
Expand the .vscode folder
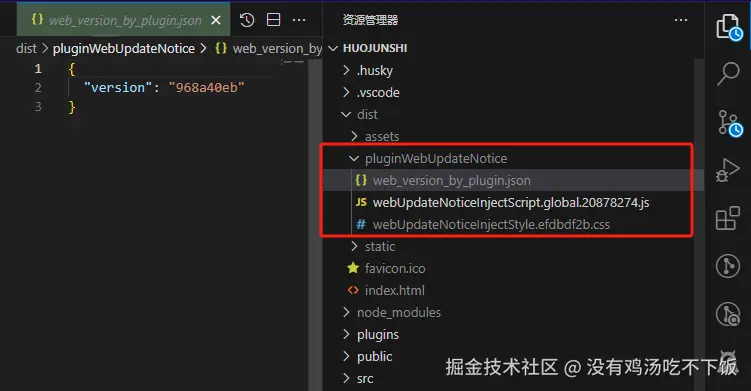click(346, 92)
